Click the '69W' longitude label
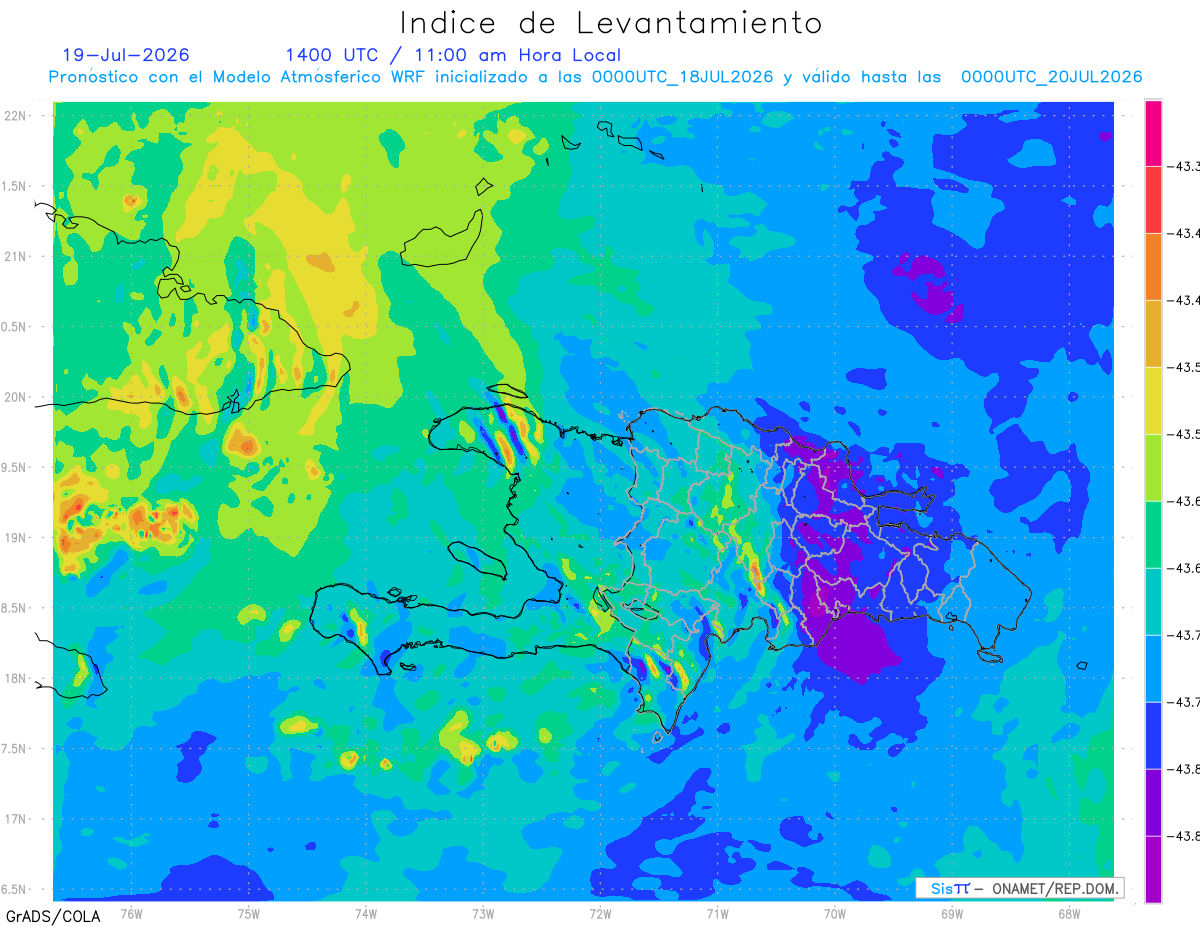The width and height of the screenshot is (1200, 927). point(951,913)
